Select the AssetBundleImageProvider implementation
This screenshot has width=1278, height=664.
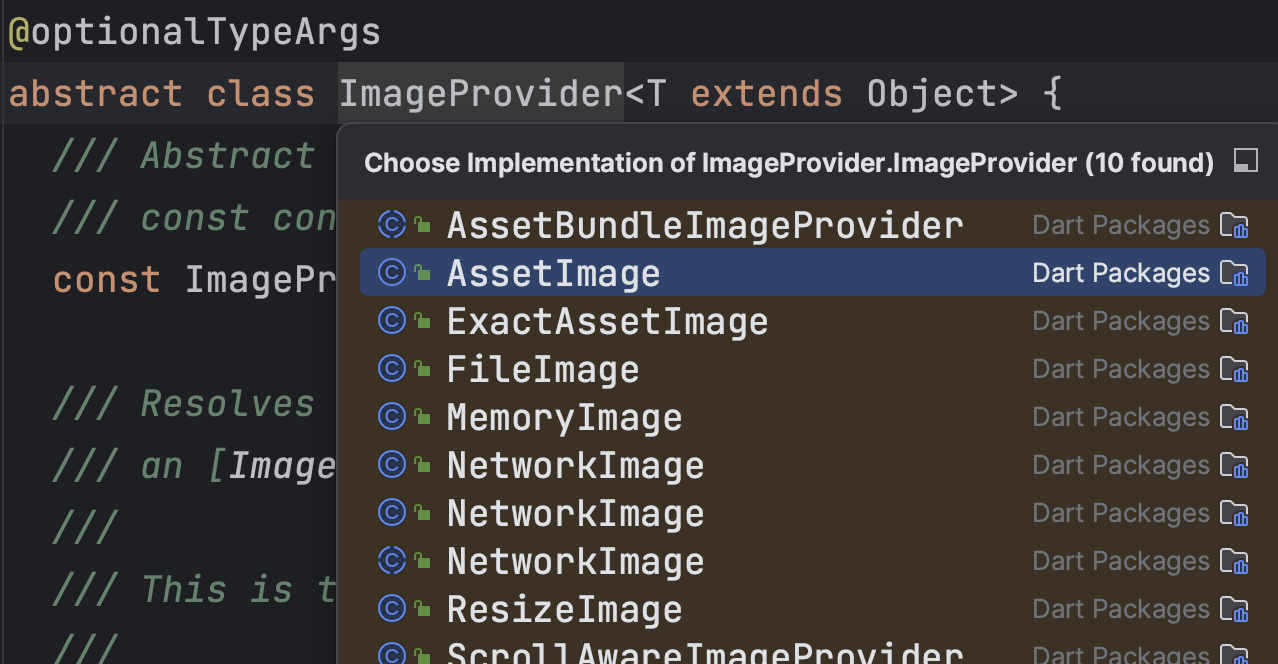click(705, 226)
